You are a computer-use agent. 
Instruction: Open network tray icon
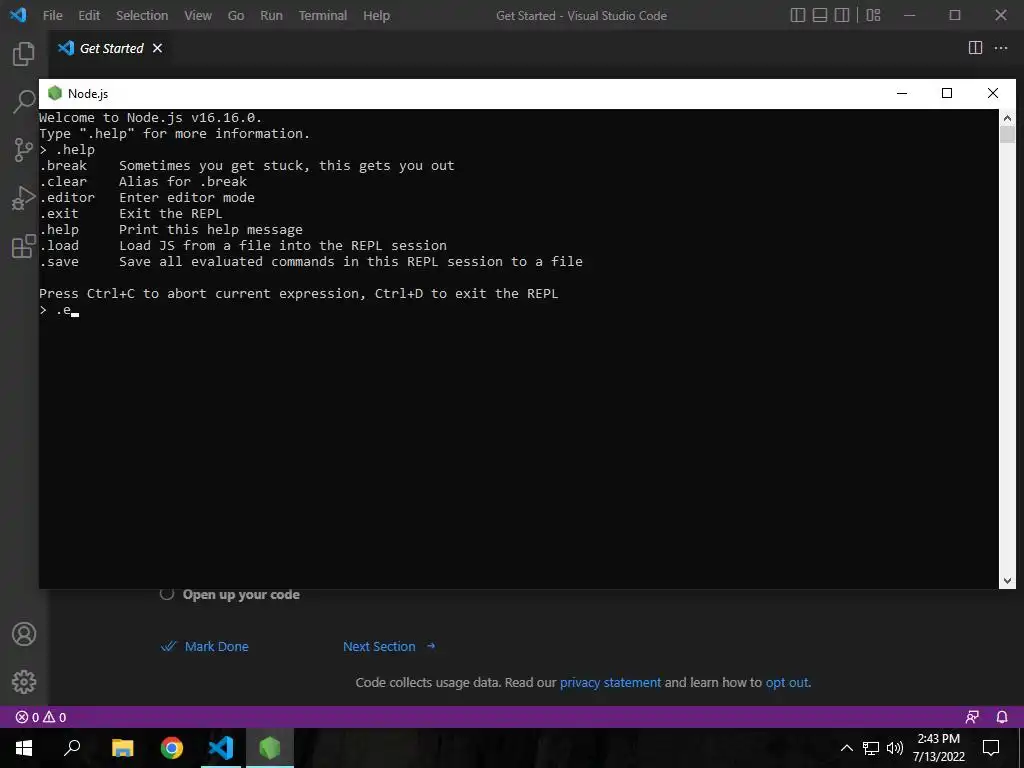coord(871,748)
